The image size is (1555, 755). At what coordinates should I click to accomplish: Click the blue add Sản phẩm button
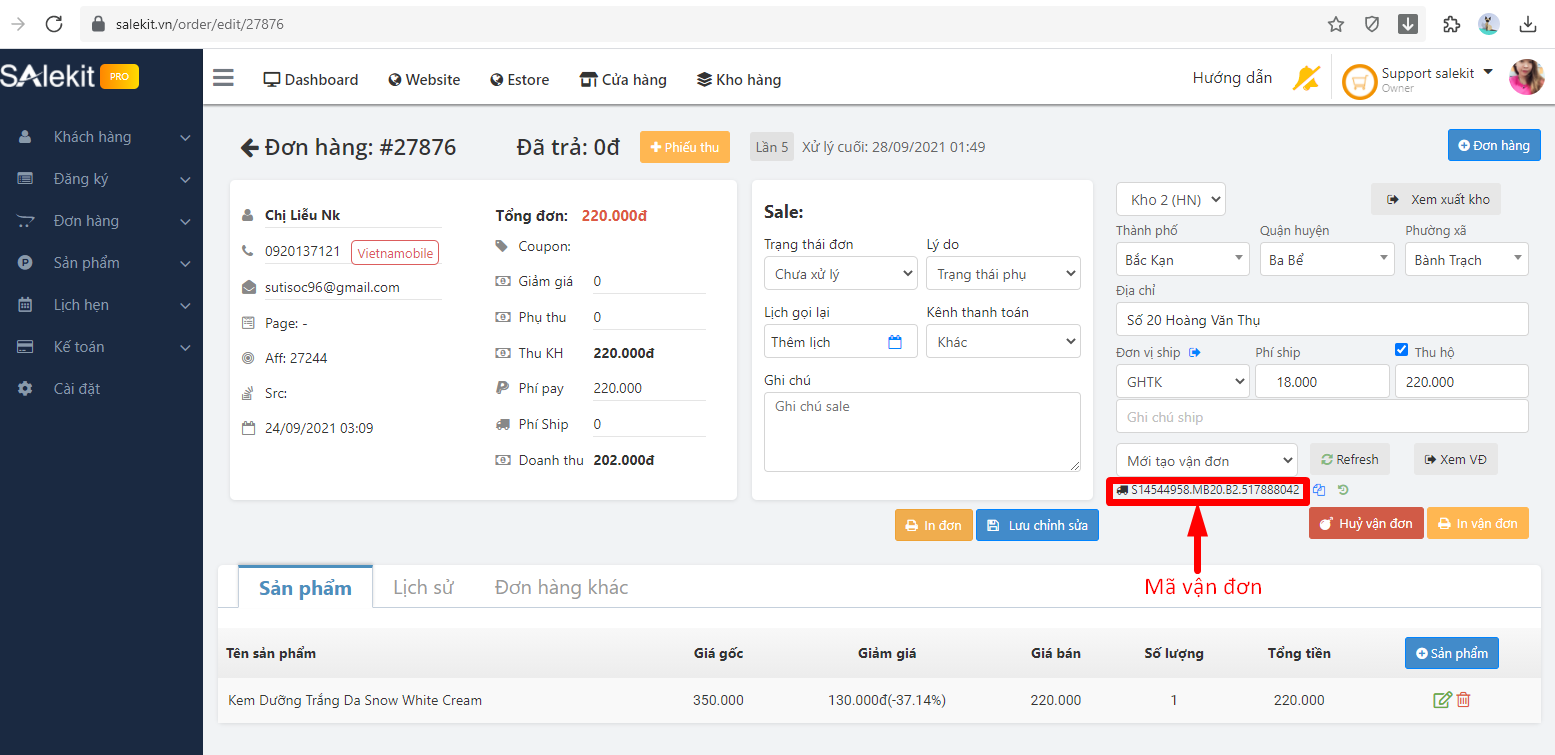point(1452,653)
